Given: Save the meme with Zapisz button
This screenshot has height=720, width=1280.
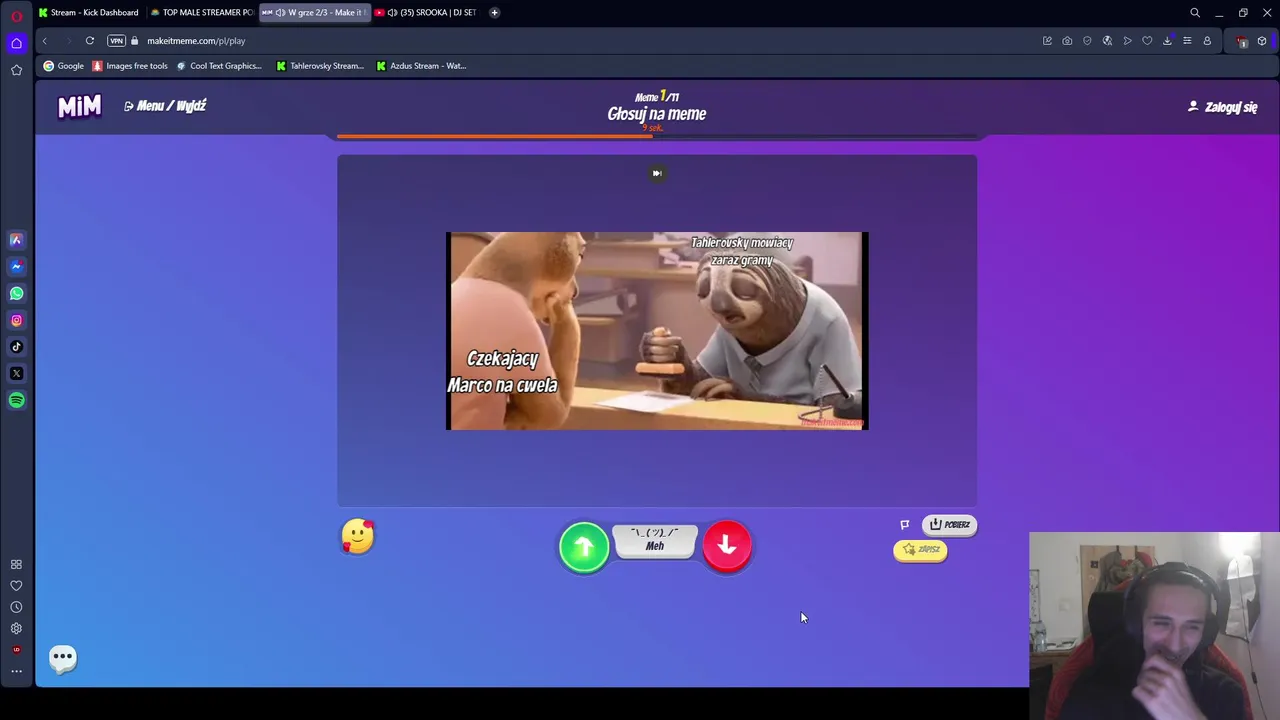Looking at the screenshot, I should 920,550.
